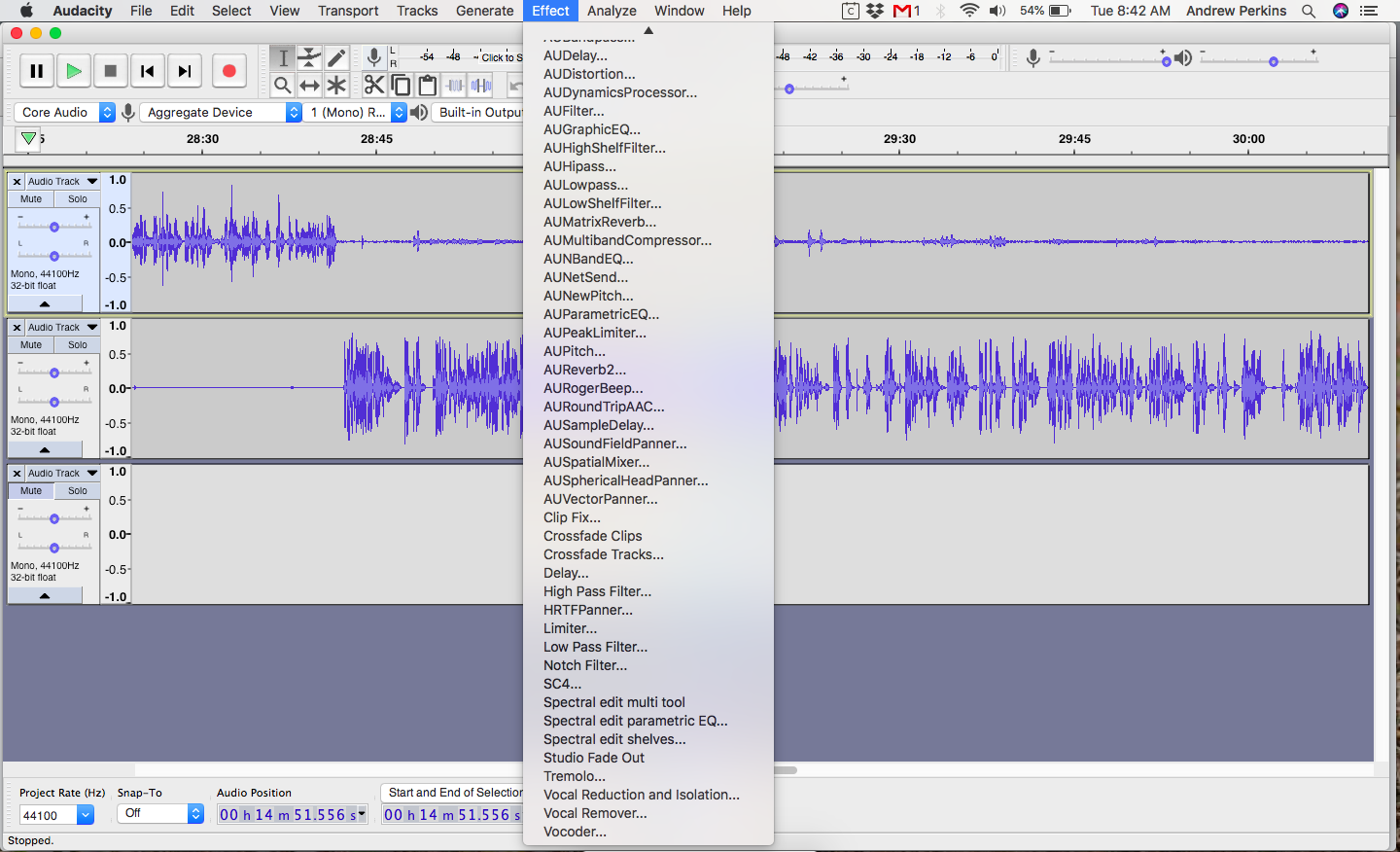
Task: Choose the Time Shift tool
Action: (x=309, y=85)
